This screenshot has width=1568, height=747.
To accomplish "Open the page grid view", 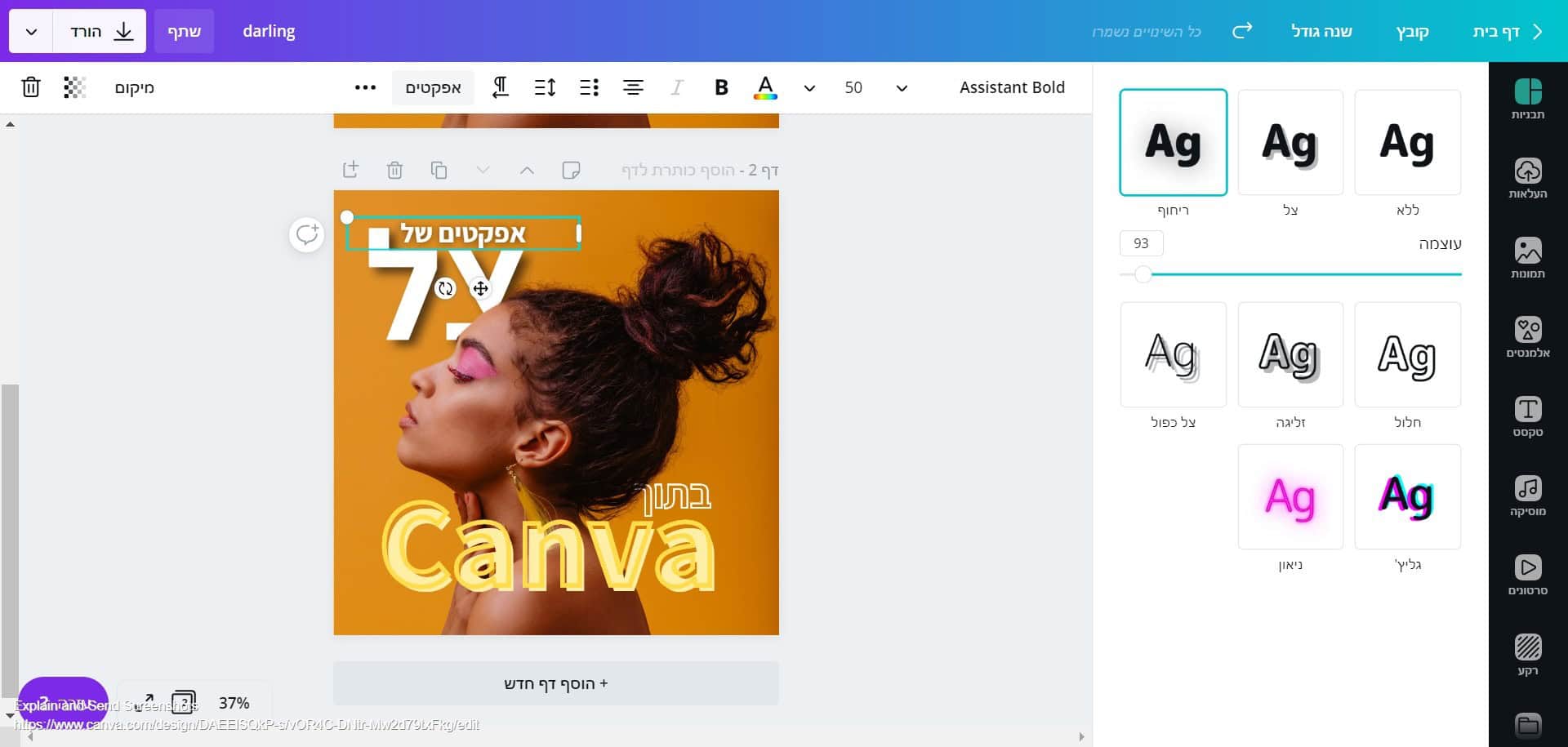I will pos(184,702).
